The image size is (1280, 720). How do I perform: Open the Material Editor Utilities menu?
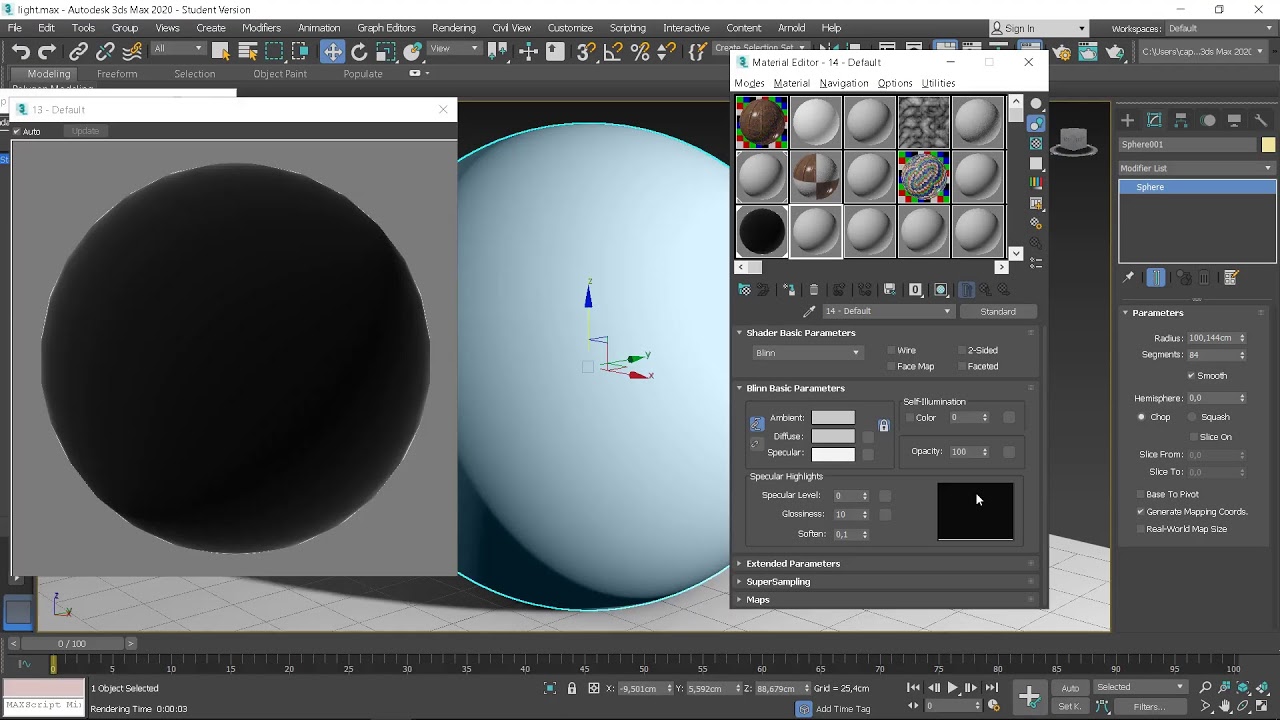point(938,83)
